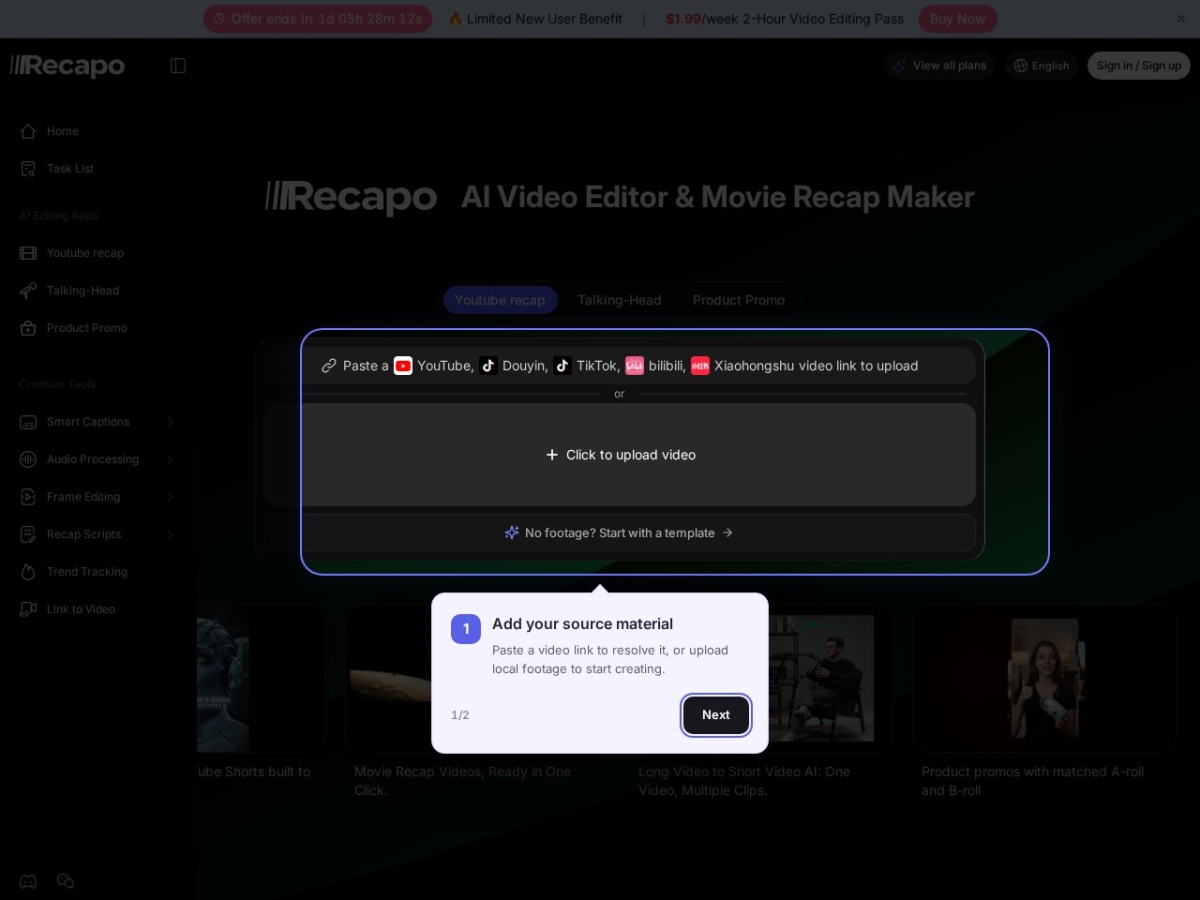Click the TikTok icon in link field
The height and width of the screenshot is (900, 1200).
tap(562, 366)
